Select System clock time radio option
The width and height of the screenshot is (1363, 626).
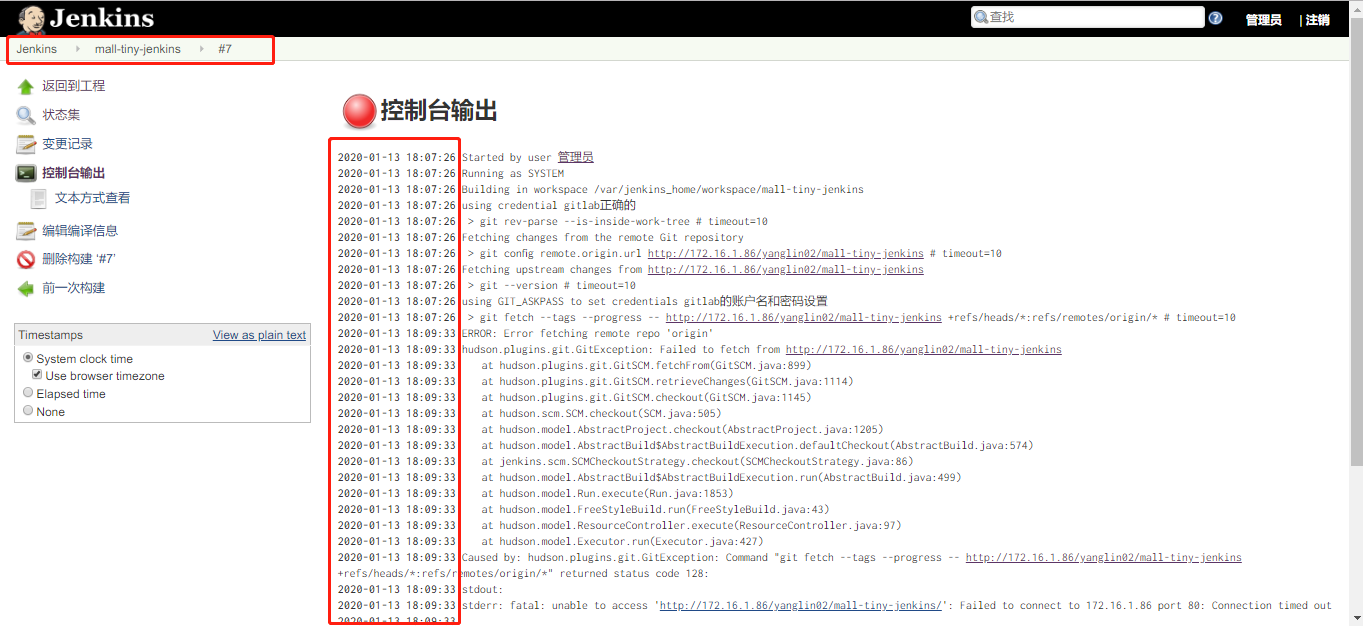pos(28,358)
